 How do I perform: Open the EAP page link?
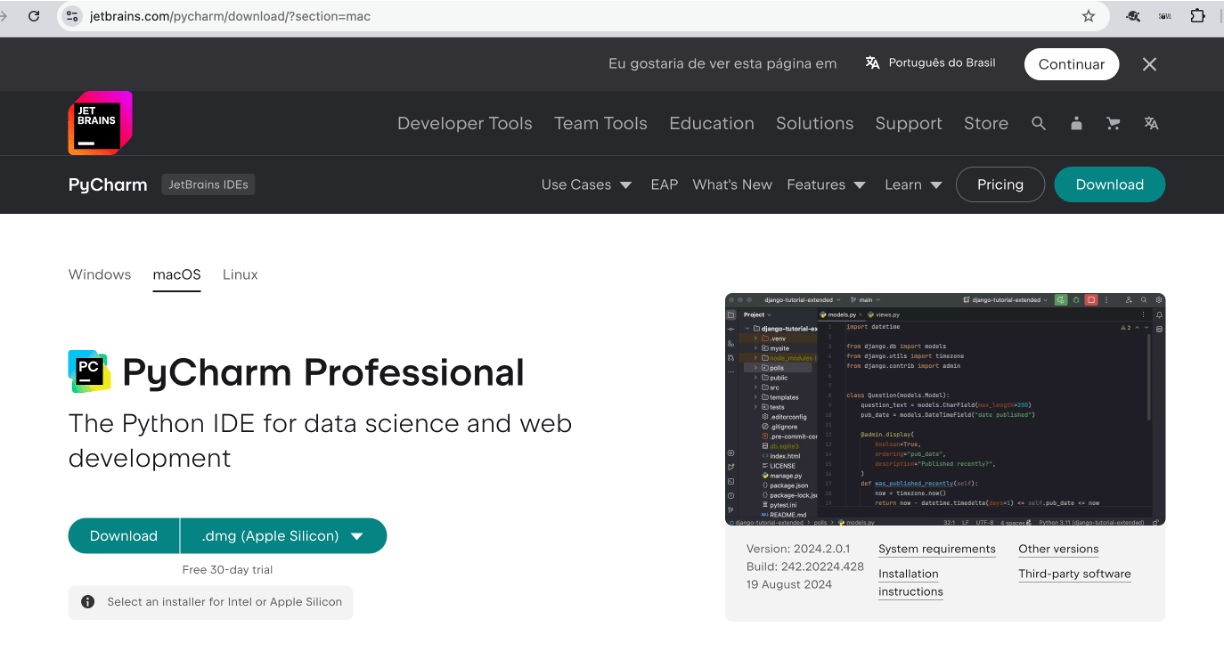(x=664, y=185)
